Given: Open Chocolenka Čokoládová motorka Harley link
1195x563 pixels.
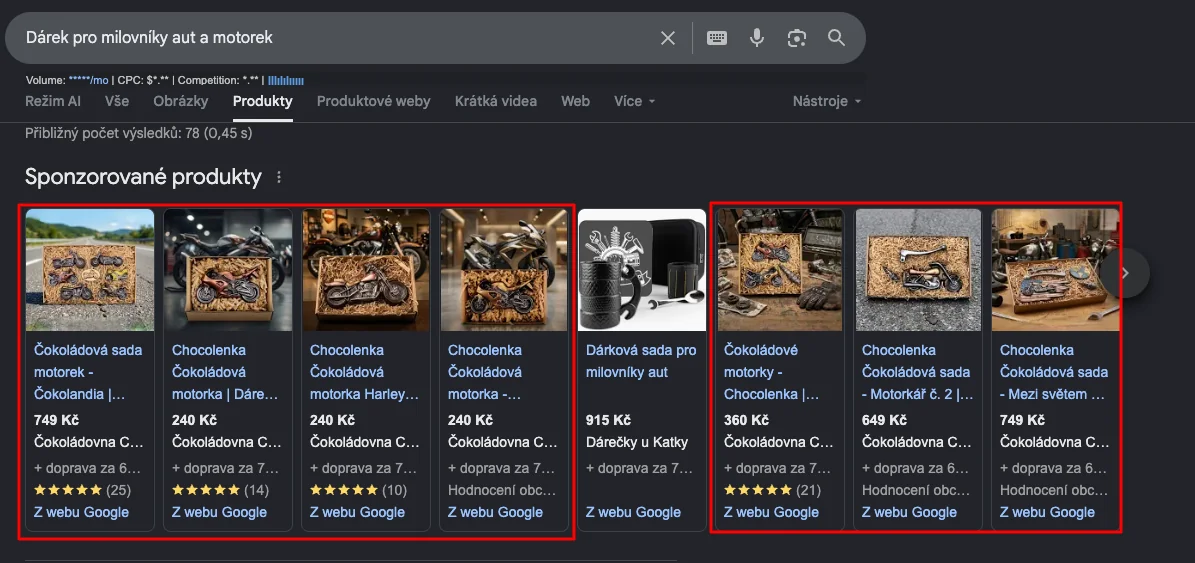Looking at the screenshot, I should 364,373.
